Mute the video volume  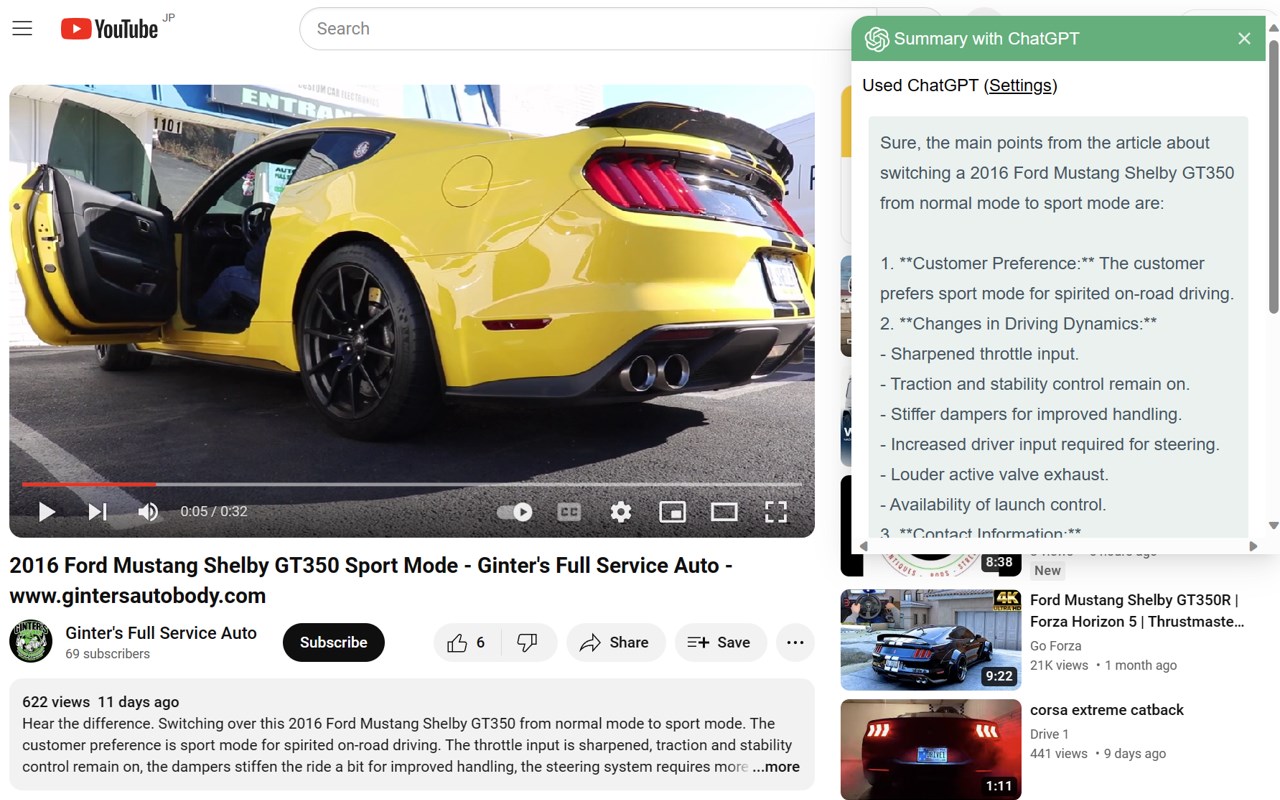coord(148,512)
